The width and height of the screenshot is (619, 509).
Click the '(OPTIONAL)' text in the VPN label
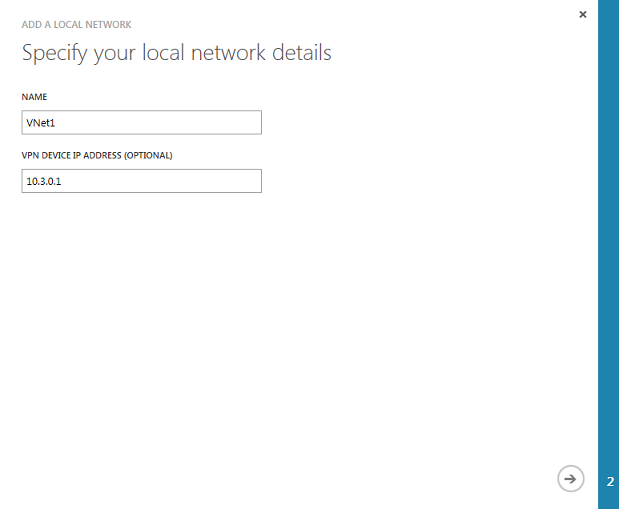[x=148, y=155]
